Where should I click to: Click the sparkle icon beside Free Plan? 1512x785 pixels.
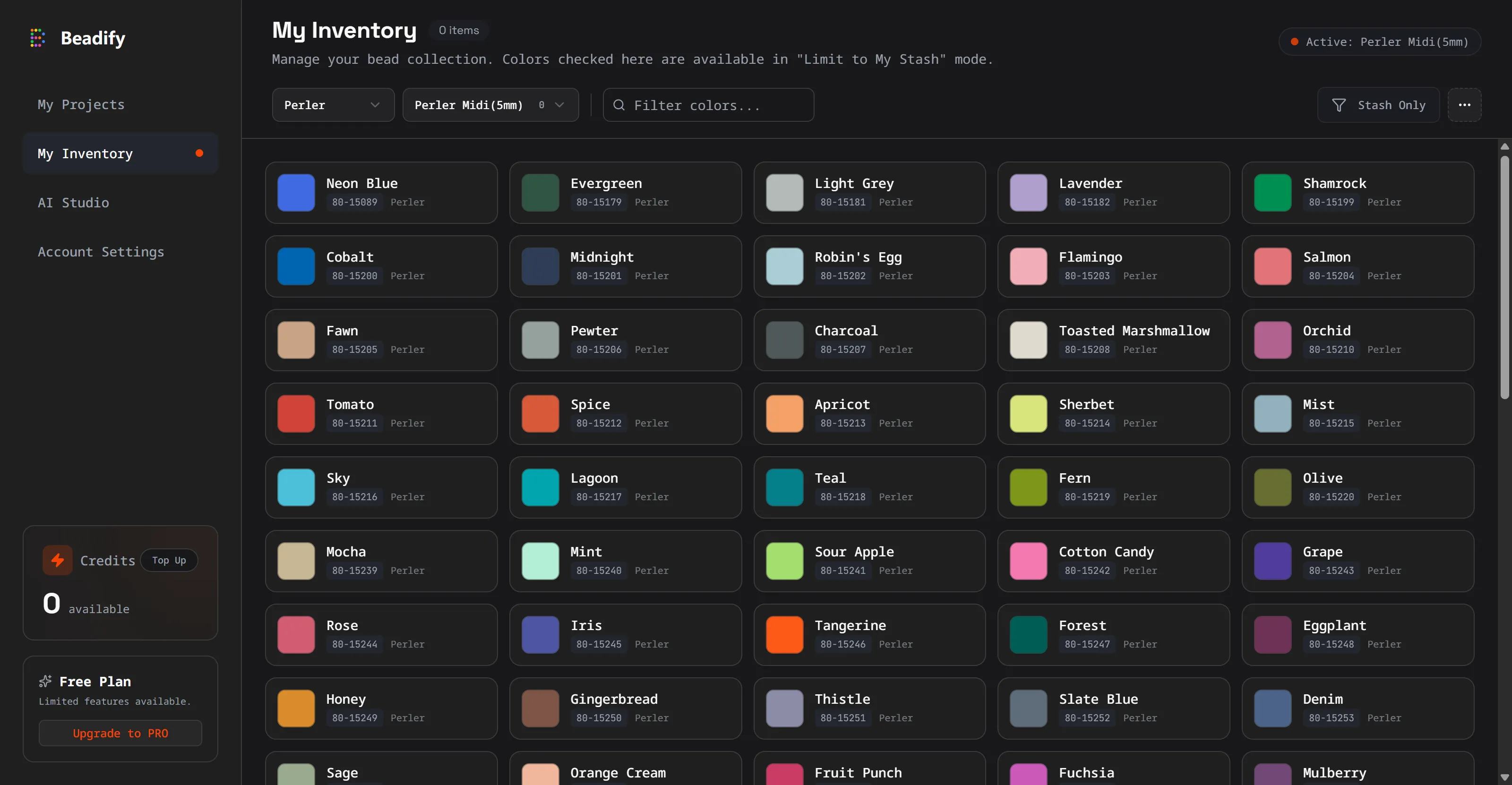pyautogui.click(x=45, y=681)
